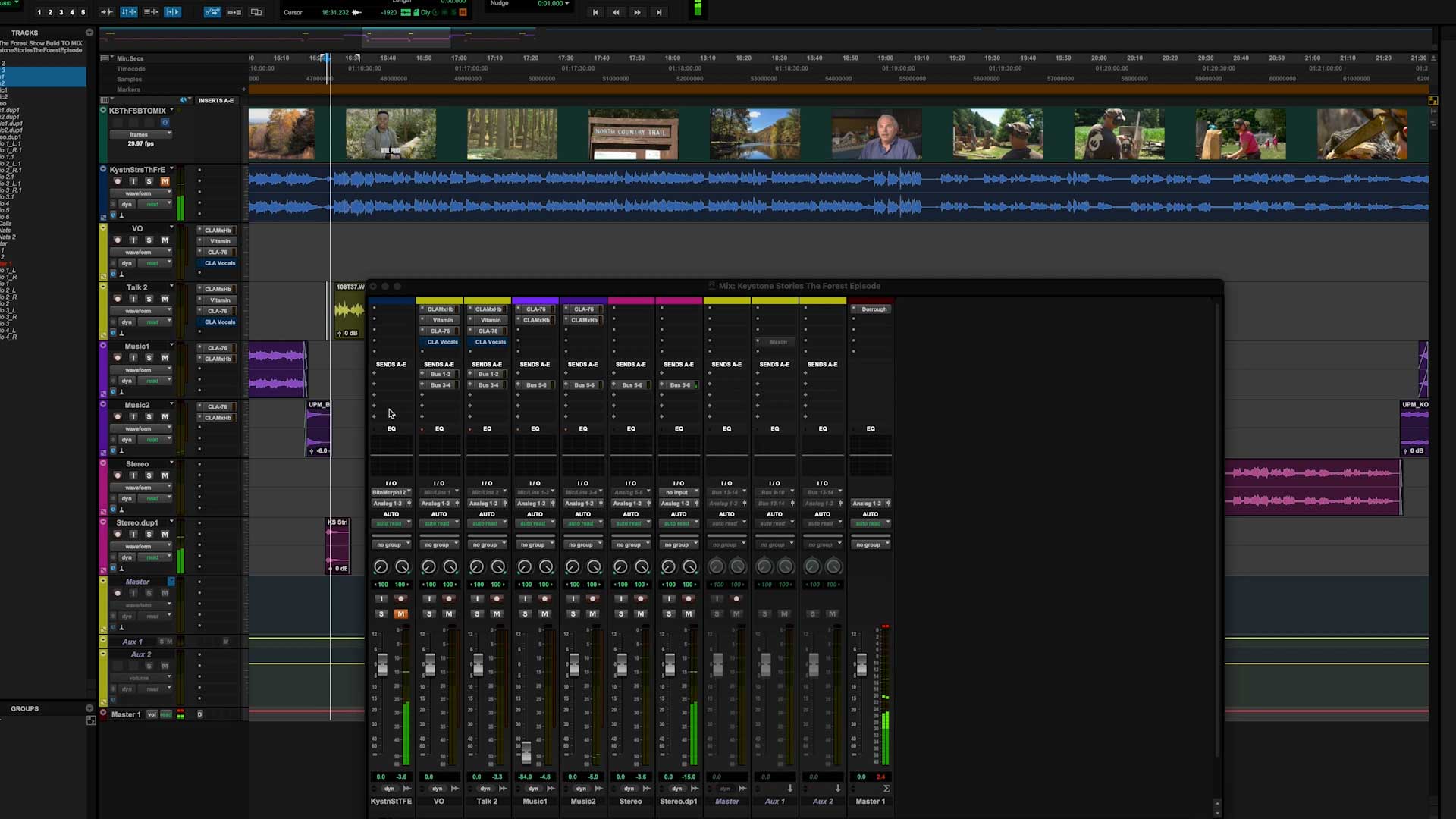Open auto read selector on VO mixer strip
The image size is (1456, 819).
coord(439,523)
